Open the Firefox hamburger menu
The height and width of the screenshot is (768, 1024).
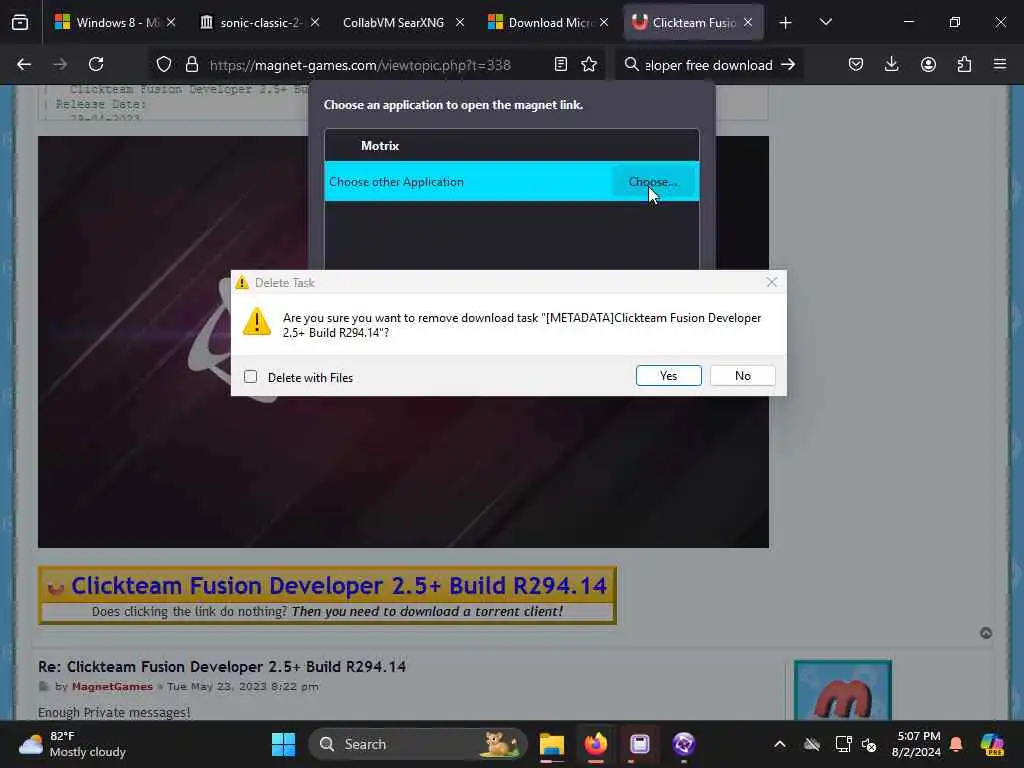[1000, 64]
